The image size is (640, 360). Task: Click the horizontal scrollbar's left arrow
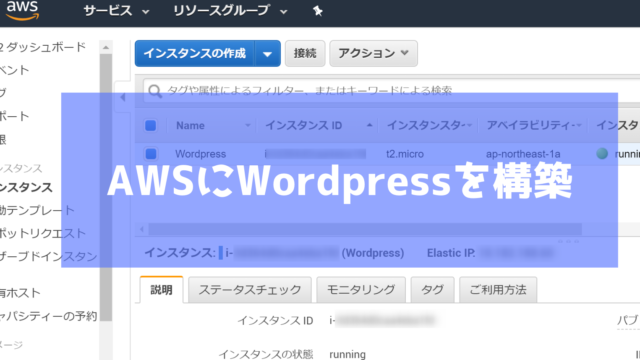(142, 229)
